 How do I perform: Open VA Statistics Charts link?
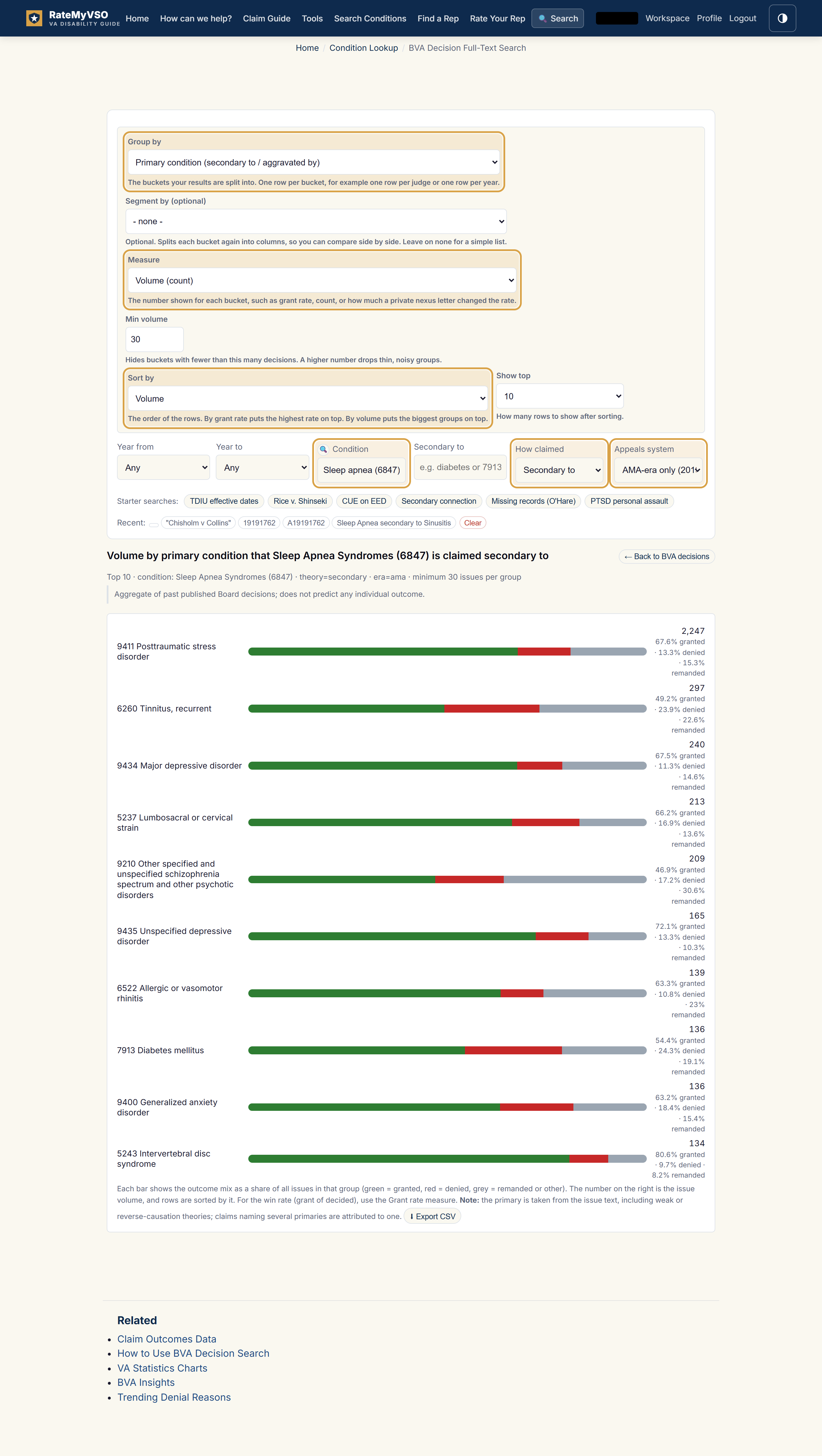(x=162, y=1368)
